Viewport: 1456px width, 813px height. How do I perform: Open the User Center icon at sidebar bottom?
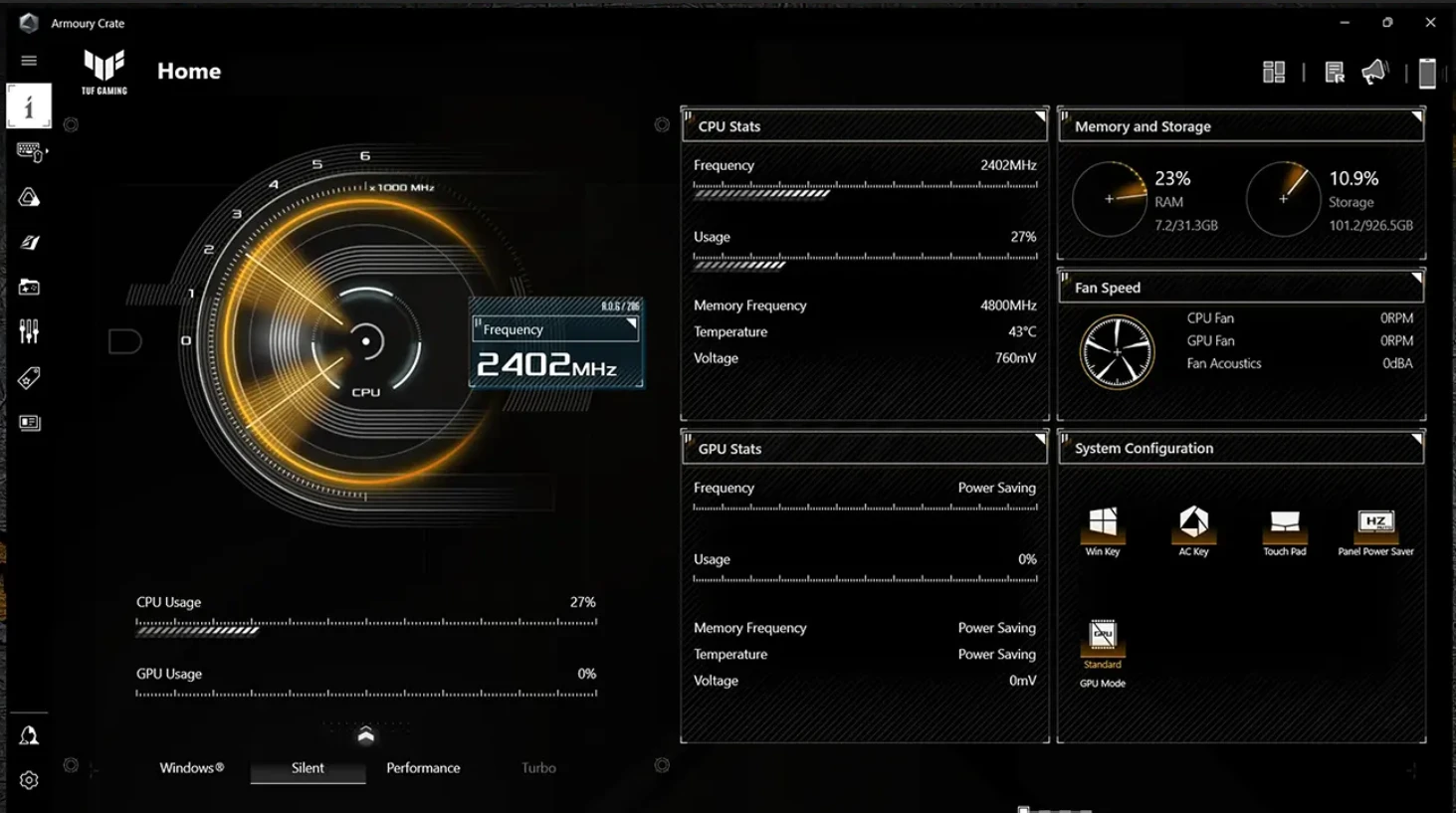point(29,735)
